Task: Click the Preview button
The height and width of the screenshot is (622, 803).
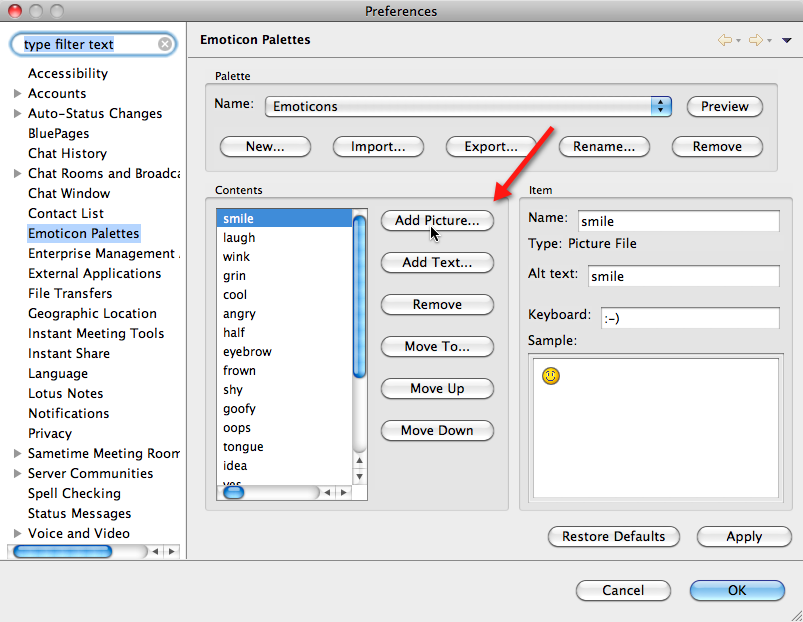Action: click(725, 106)
